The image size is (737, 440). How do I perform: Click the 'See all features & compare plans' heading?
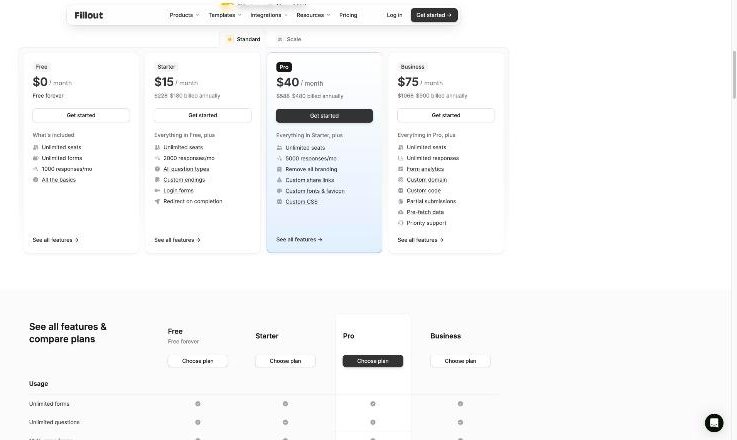pos(68,333)
